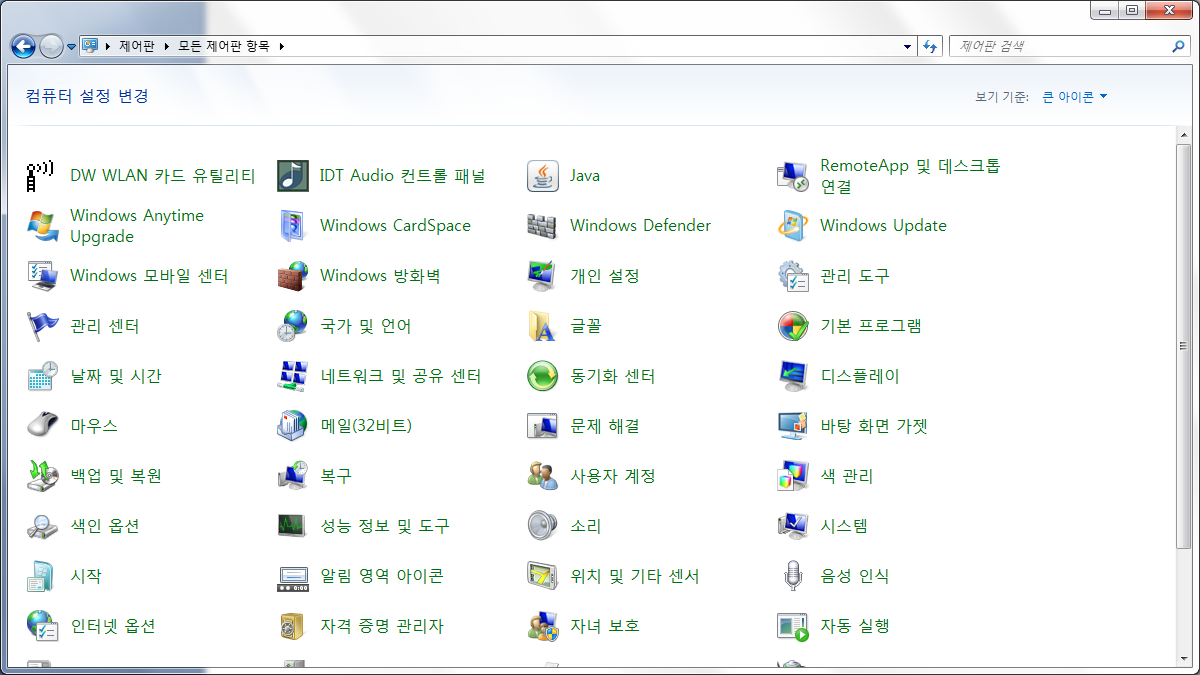Open the 관리 도구 gear icon
Image resolution: width=1200 pixels, height=675 pixels.
pyautogui.click(x=793, y=276)
